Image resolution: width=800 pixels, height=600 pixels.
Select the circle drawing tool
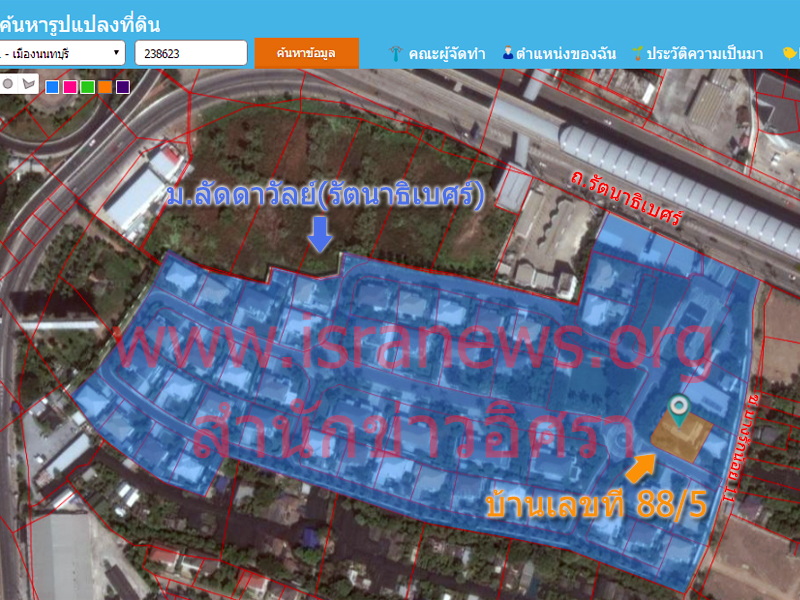click(8, 84)
